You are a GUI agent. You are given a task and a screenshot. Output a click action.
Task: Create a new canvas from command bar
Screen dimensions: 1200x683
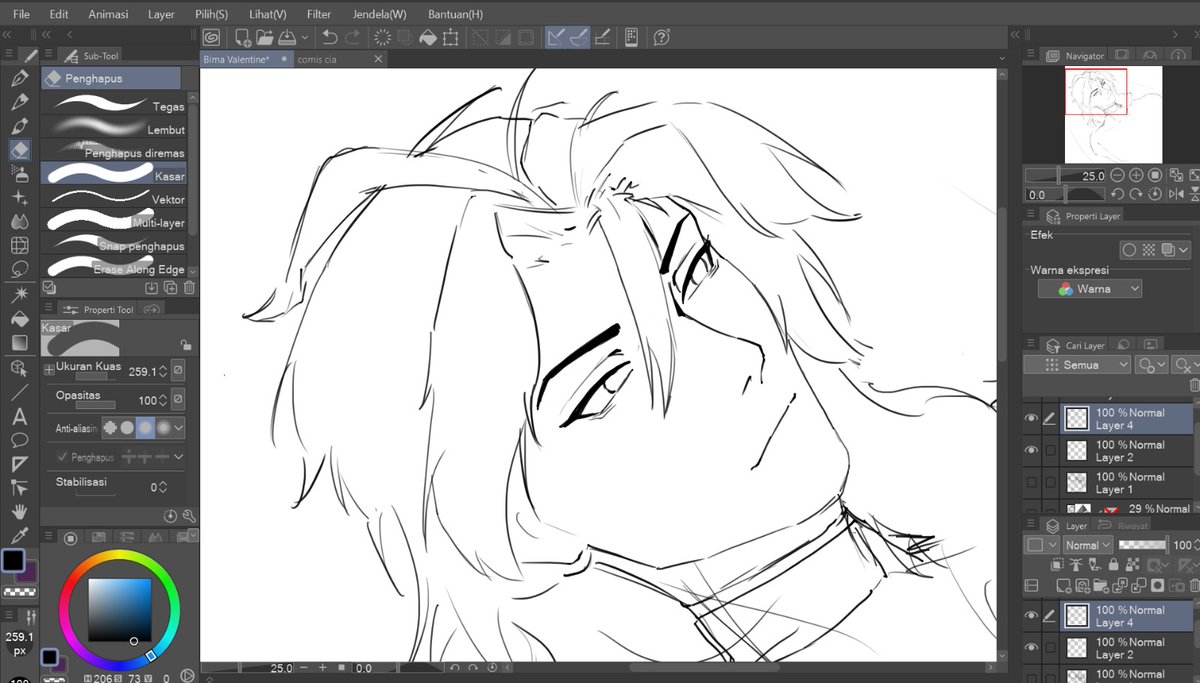(243, 37)
